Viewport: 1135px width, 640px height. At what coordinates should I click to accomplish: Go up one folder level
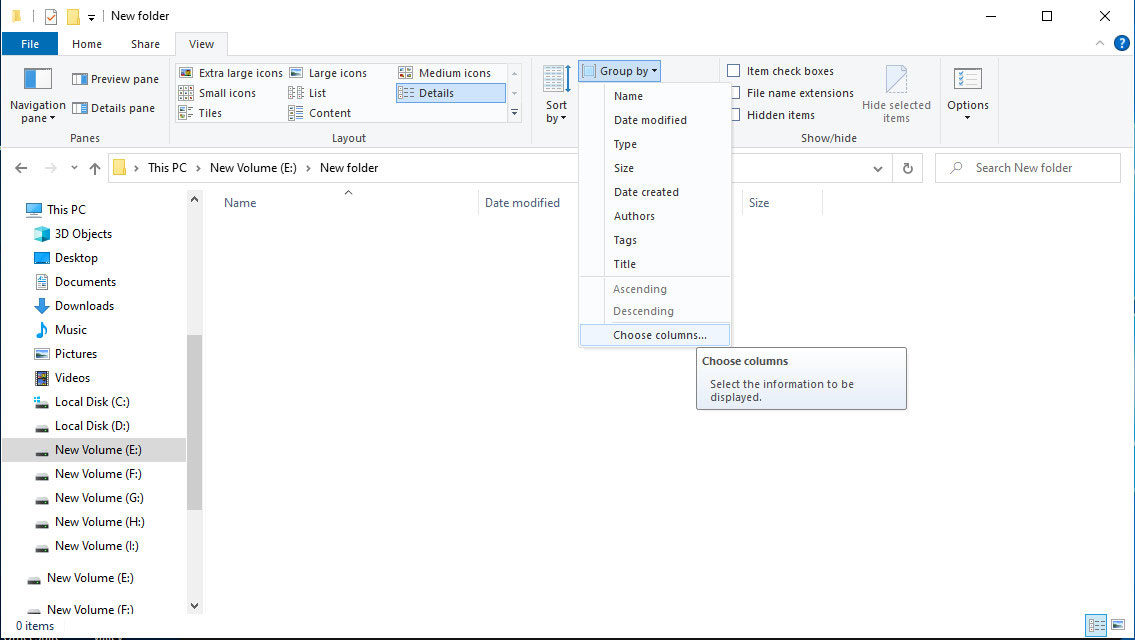click(x=95, y=168)
